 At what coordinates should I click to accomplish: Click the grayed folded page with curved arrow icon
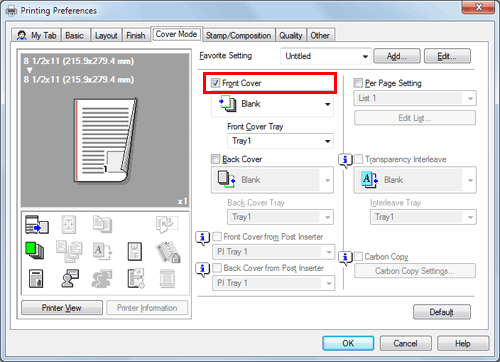167,224
